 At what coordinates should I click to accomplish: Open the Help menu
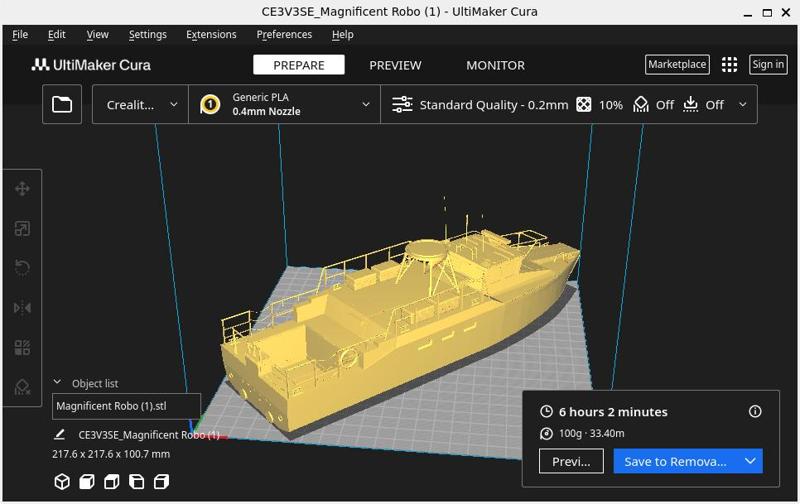(342, 35)
